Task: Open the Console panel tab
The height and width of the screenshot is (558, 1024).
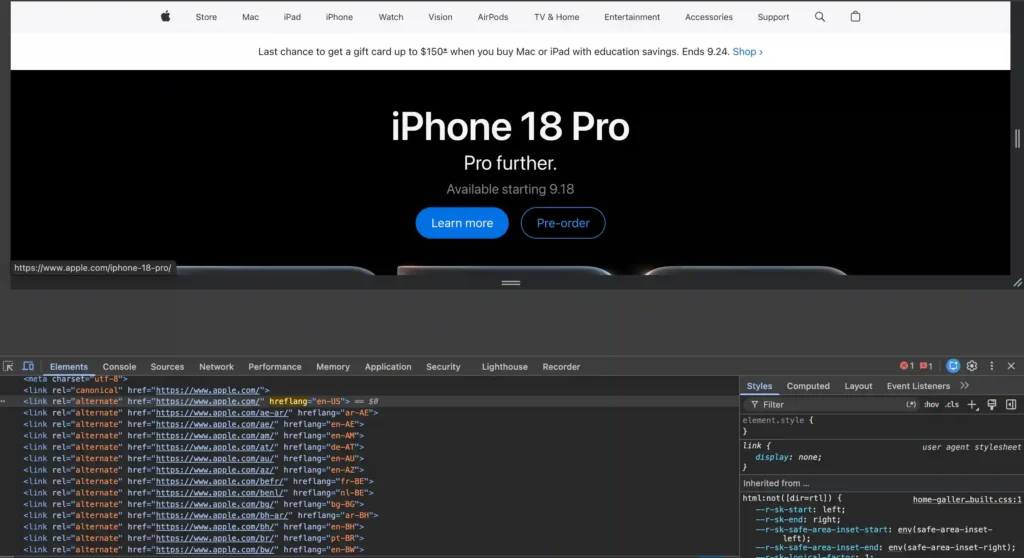Action: [x=119, y=367]
